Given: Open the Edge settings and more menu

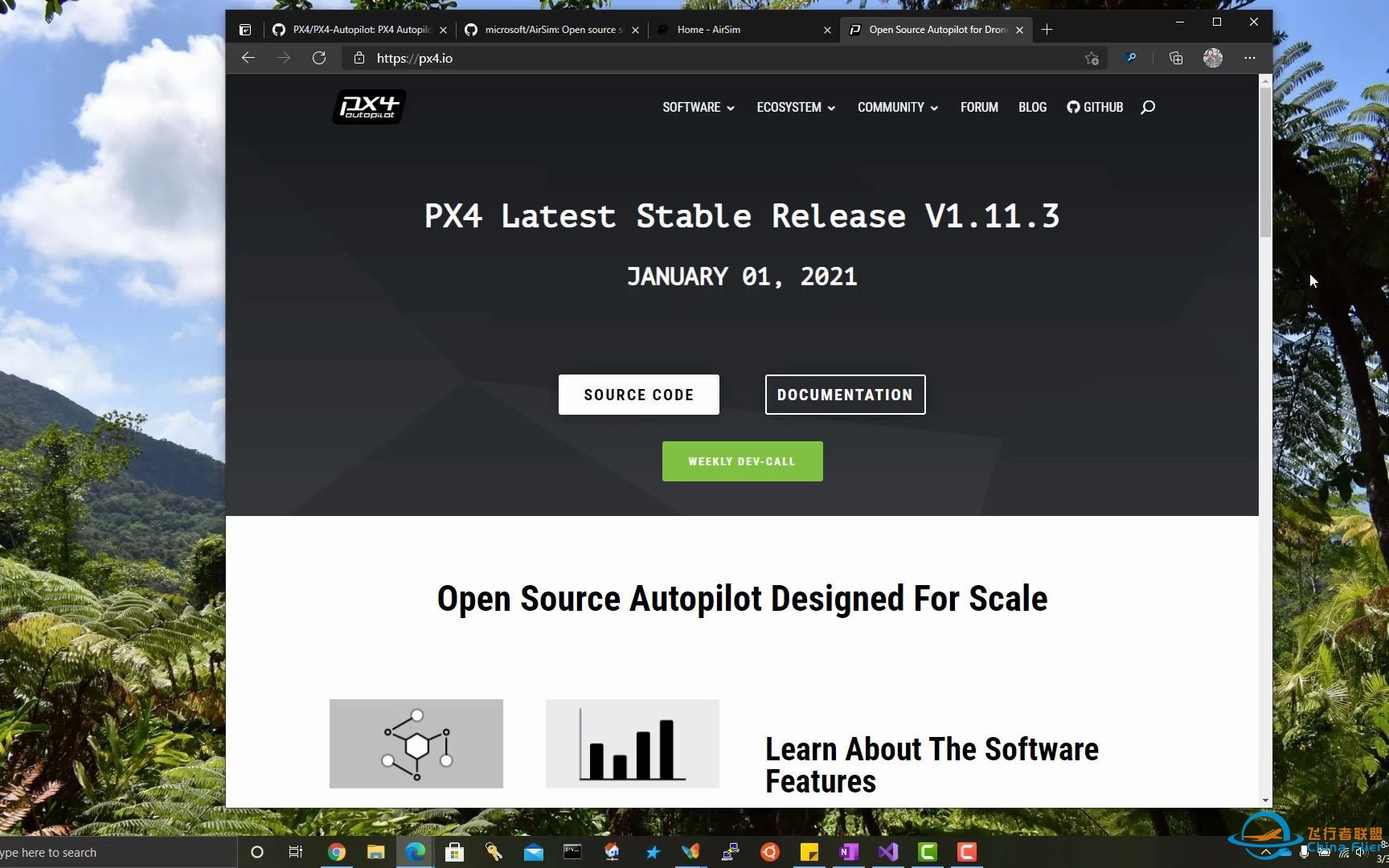Looking at the screenshot, I should click(x=1249, y=58).
